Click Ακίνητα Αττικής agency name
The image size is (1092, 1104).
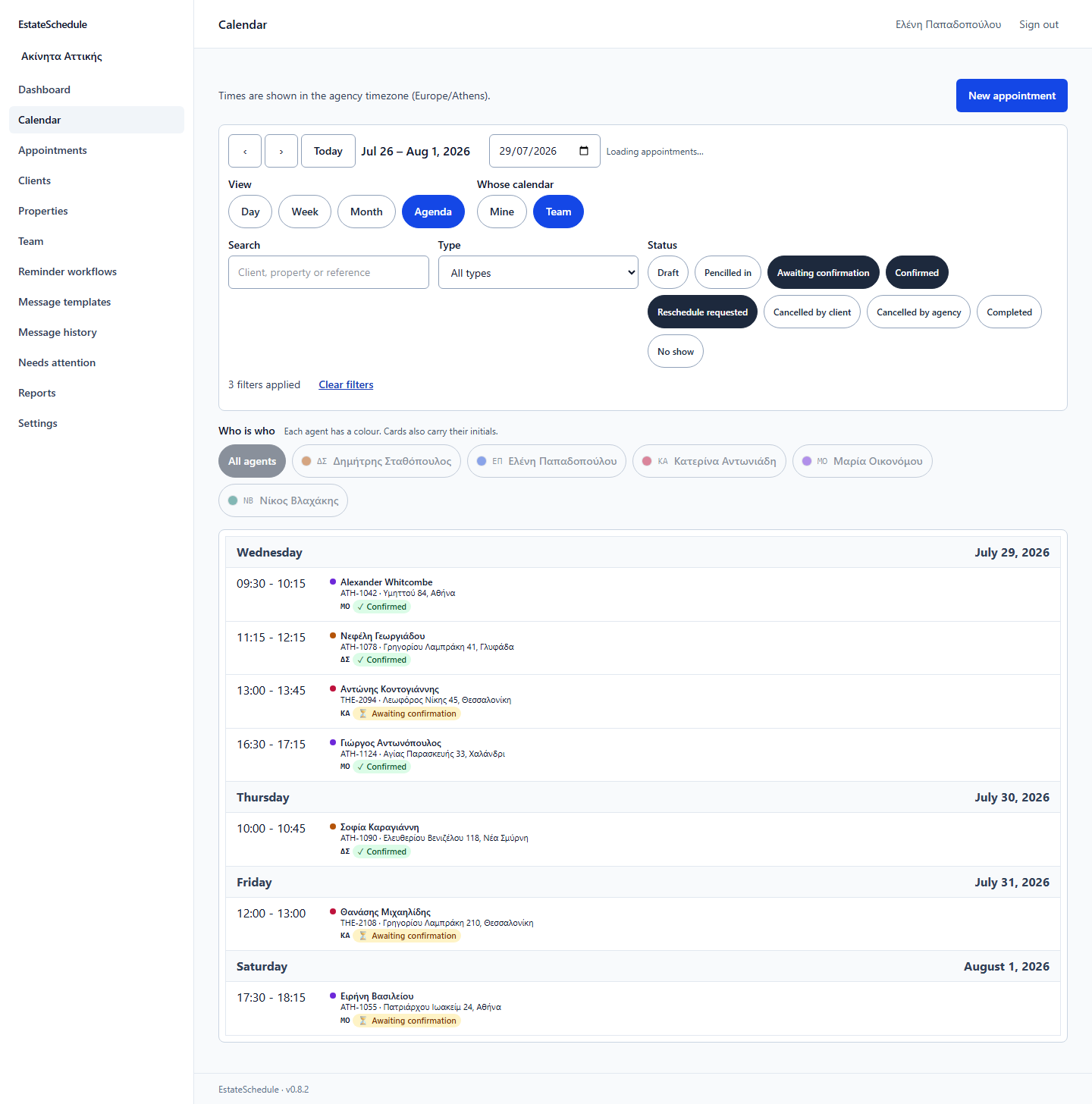61,56
